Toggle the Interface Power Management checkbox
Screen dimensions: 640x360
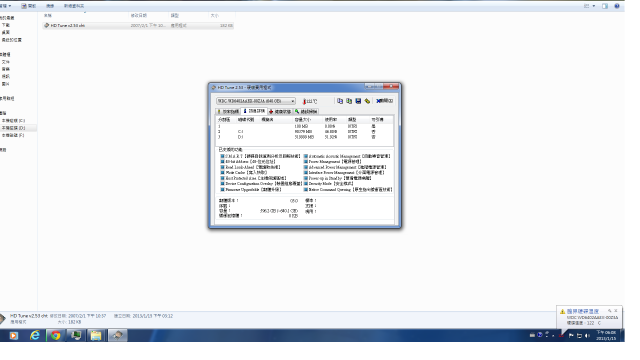pos(306,173)
